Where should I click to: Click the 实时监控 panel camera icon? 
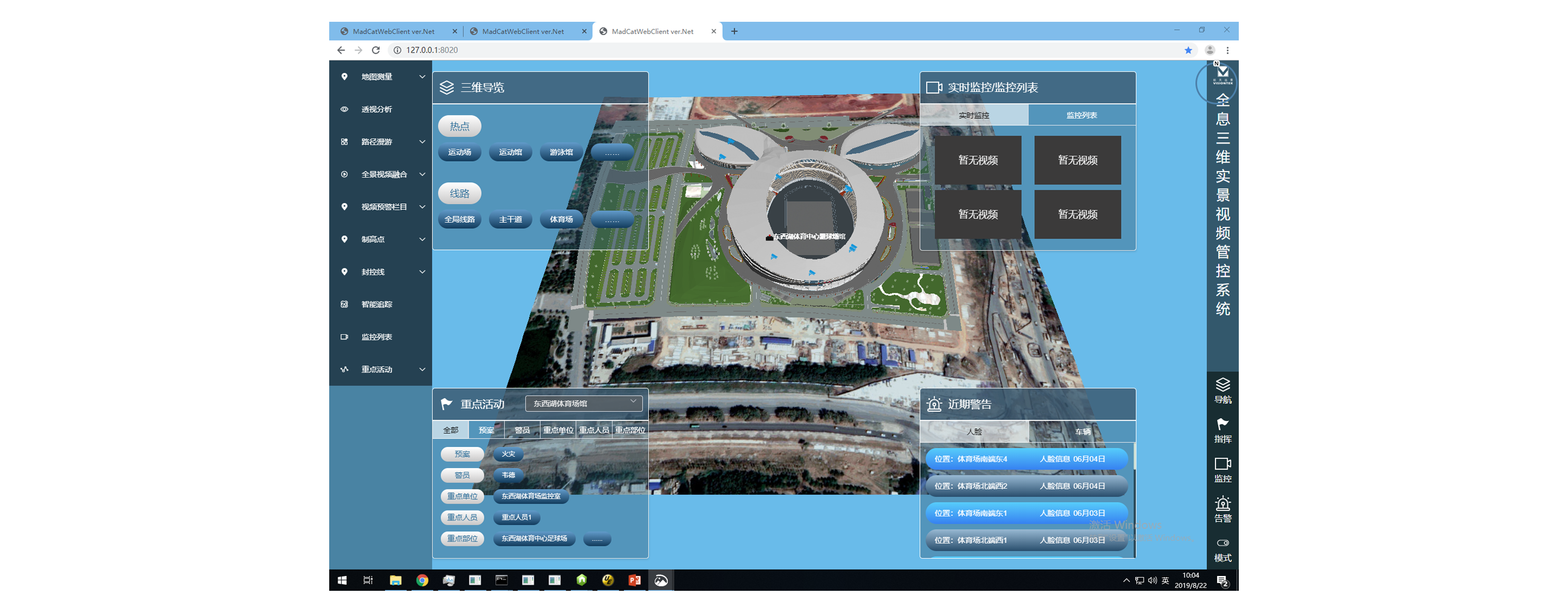click(934, 88)
